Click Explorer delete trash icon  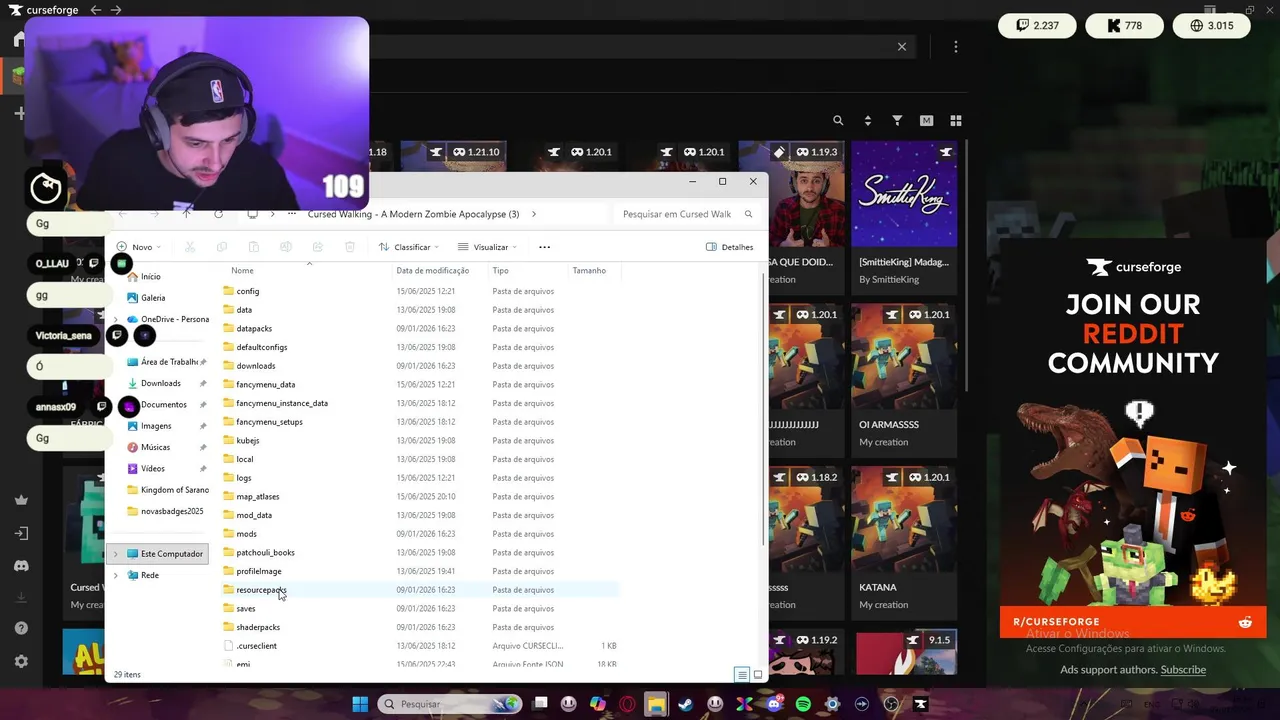[349, 247]
